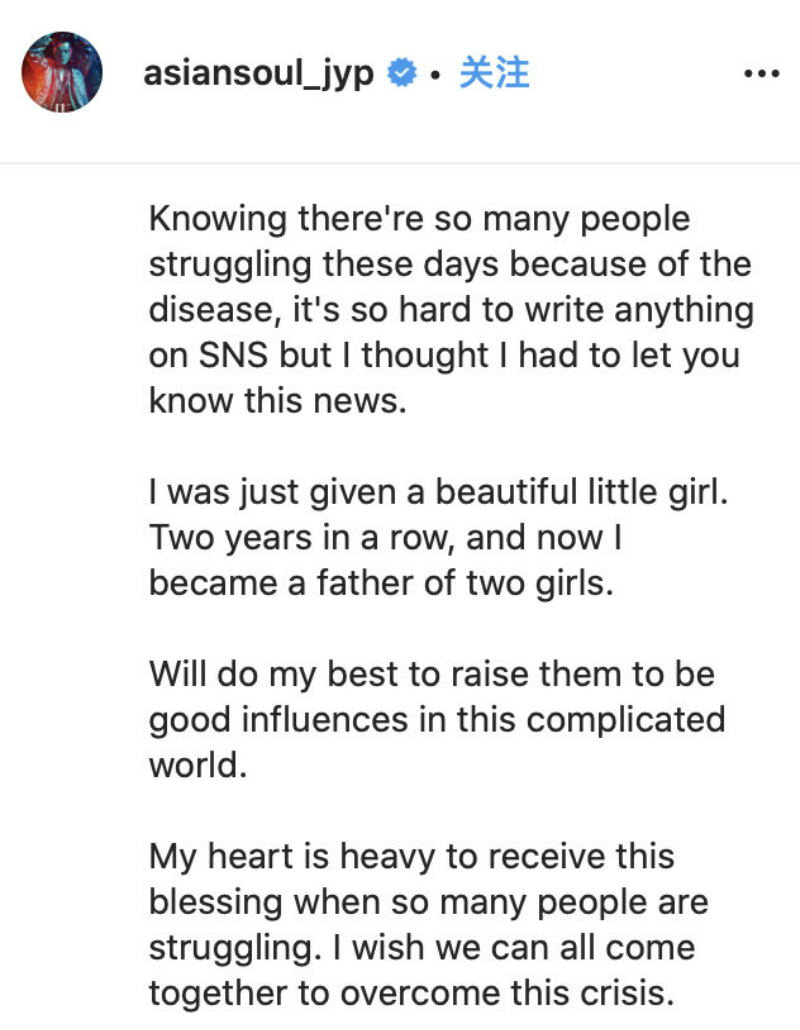
Task: Click the line "Will do my best to raise"
Action: (x=432, y=674)
